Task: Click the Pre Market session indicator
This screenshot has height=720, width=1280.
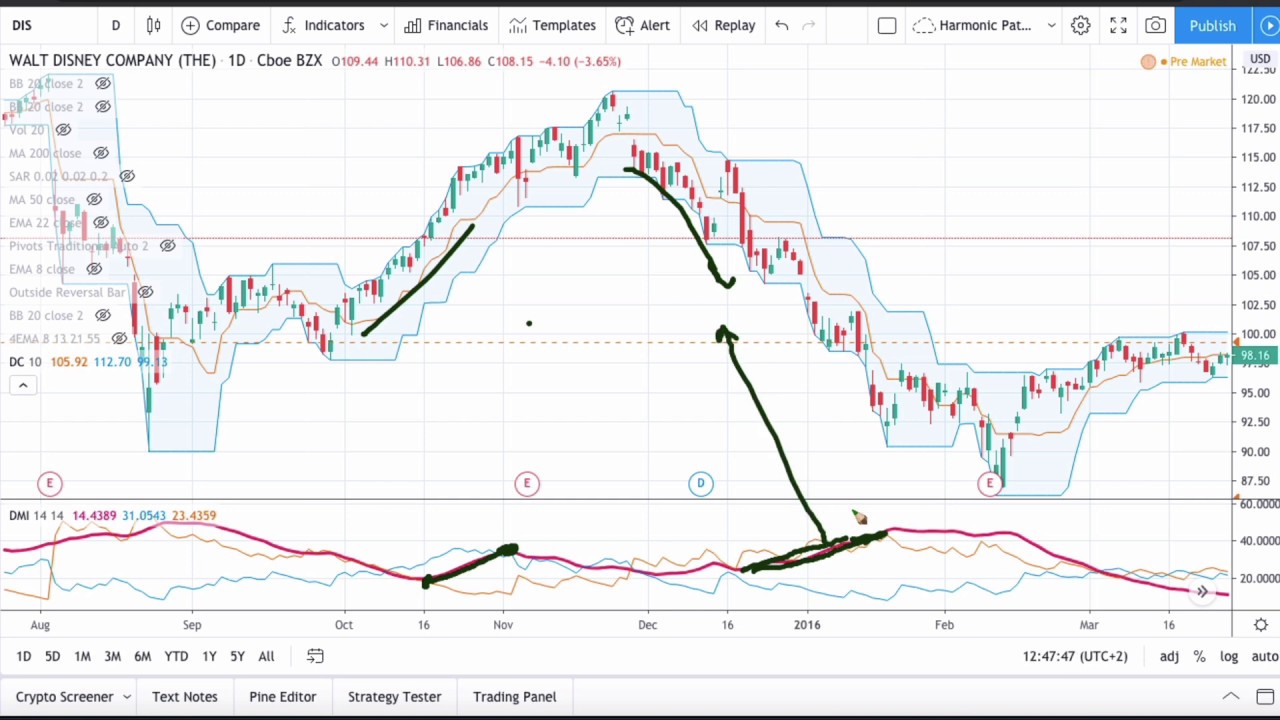Action: click(x=1186, y=62)
